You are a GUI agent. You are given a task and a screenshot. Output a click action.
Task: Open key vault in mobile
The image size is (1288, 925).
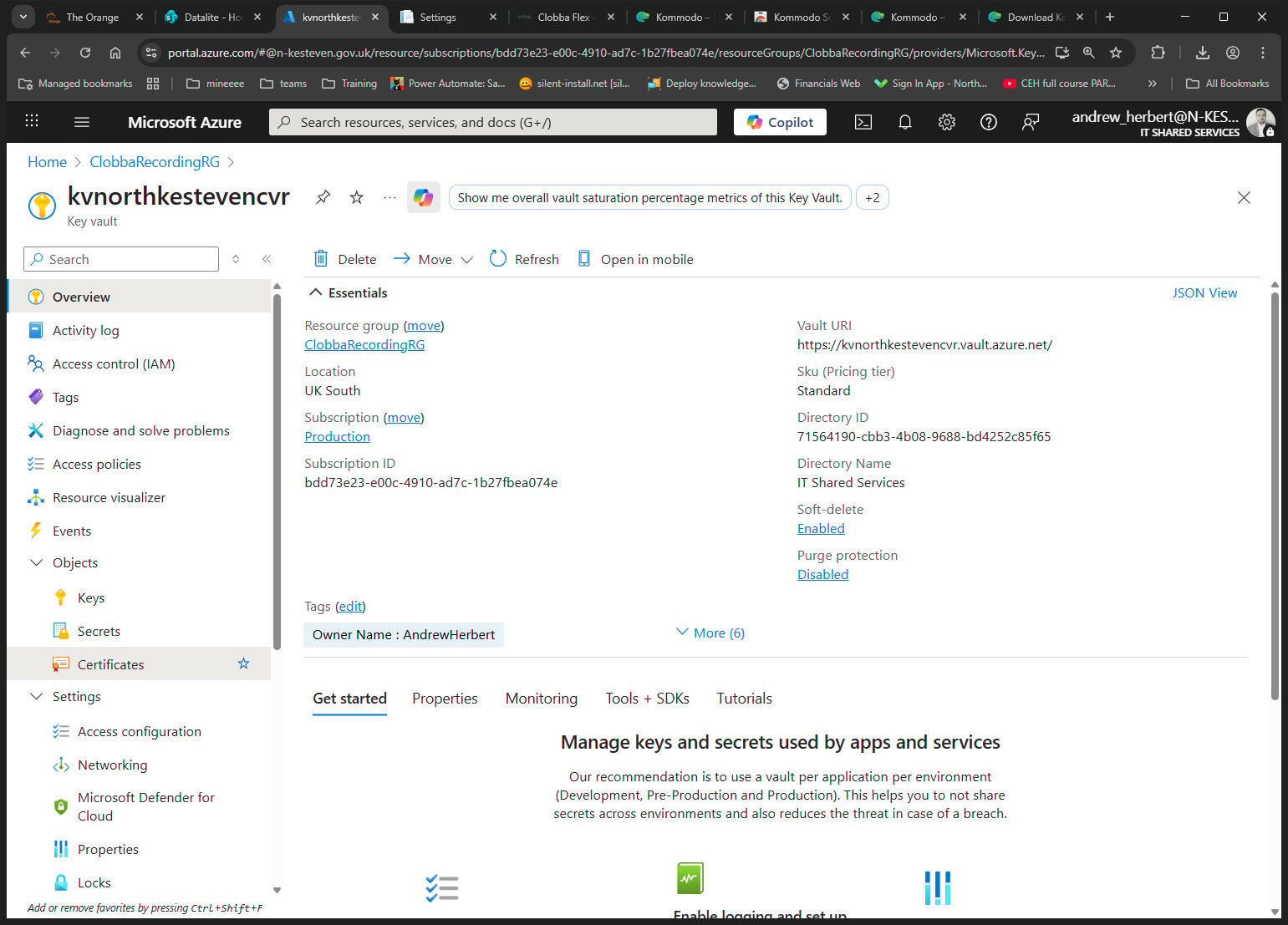tap(635, 259)
